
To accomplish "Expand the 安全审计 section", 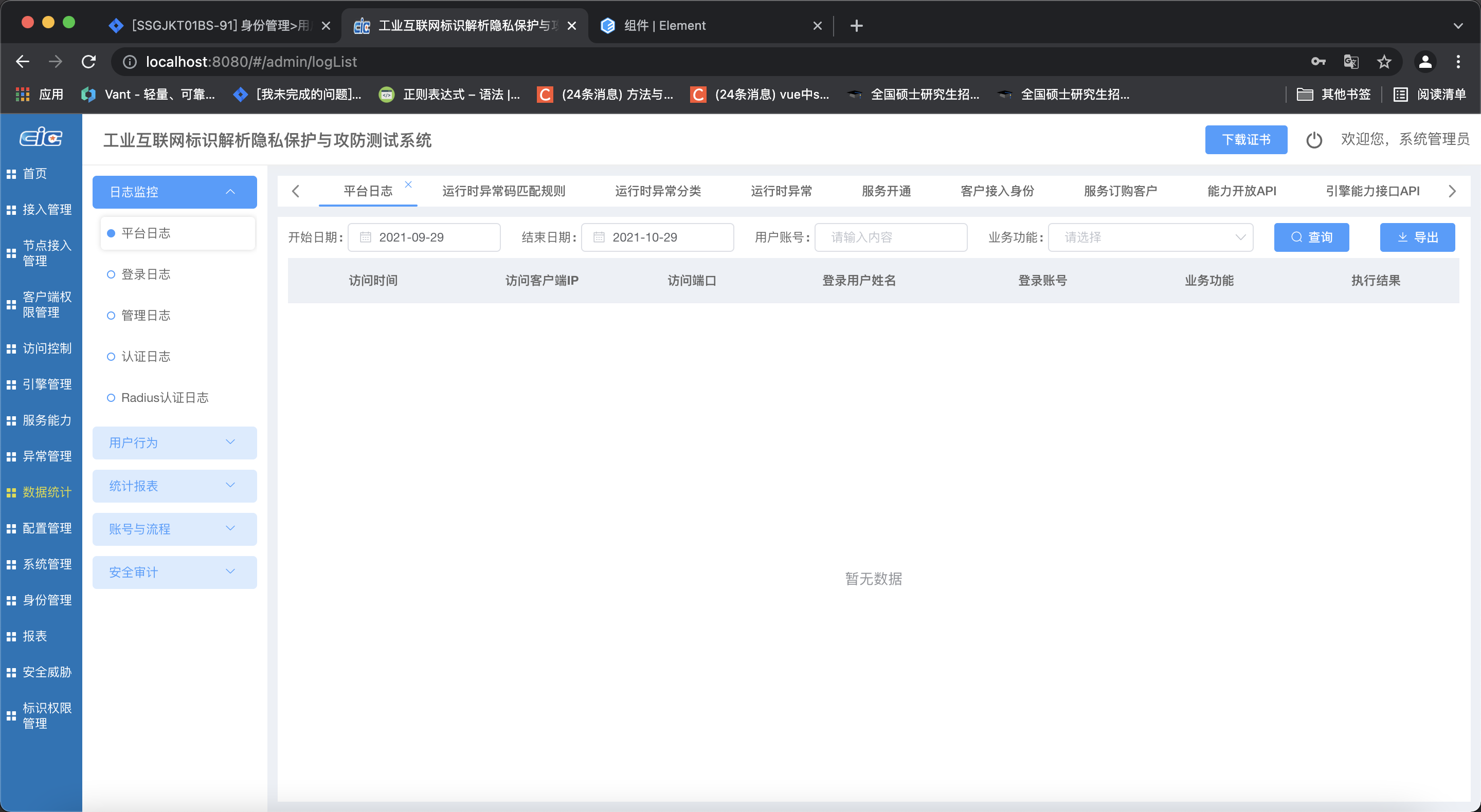I will click(x=175, y=573).
